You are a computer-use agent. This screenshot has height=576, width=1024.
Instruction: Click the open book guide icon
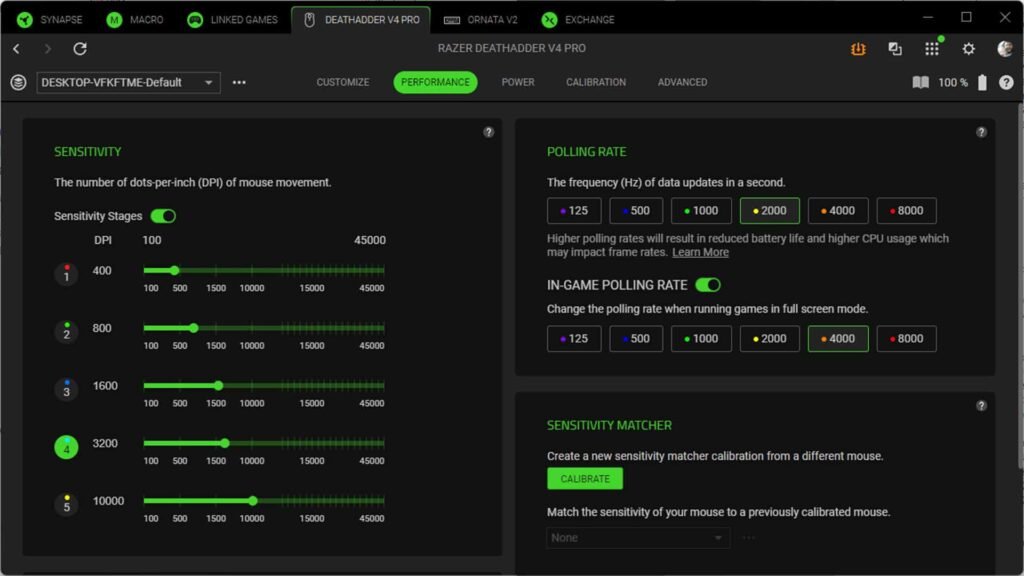click(x=921, y=82)
